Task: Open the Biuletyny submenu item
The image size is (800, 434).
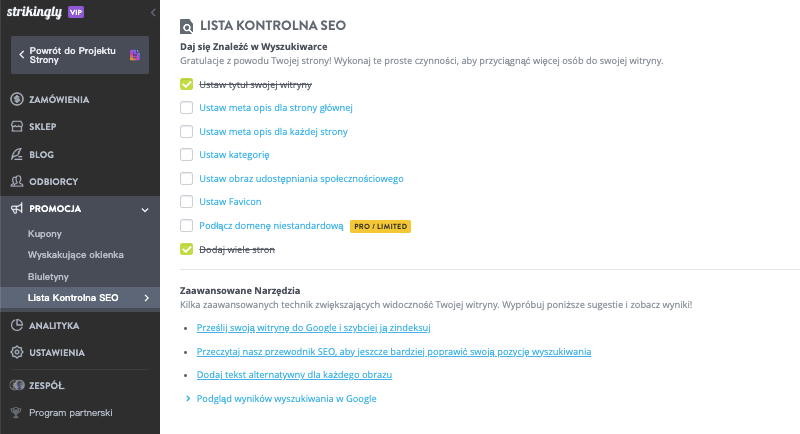Action: point(48,277)
